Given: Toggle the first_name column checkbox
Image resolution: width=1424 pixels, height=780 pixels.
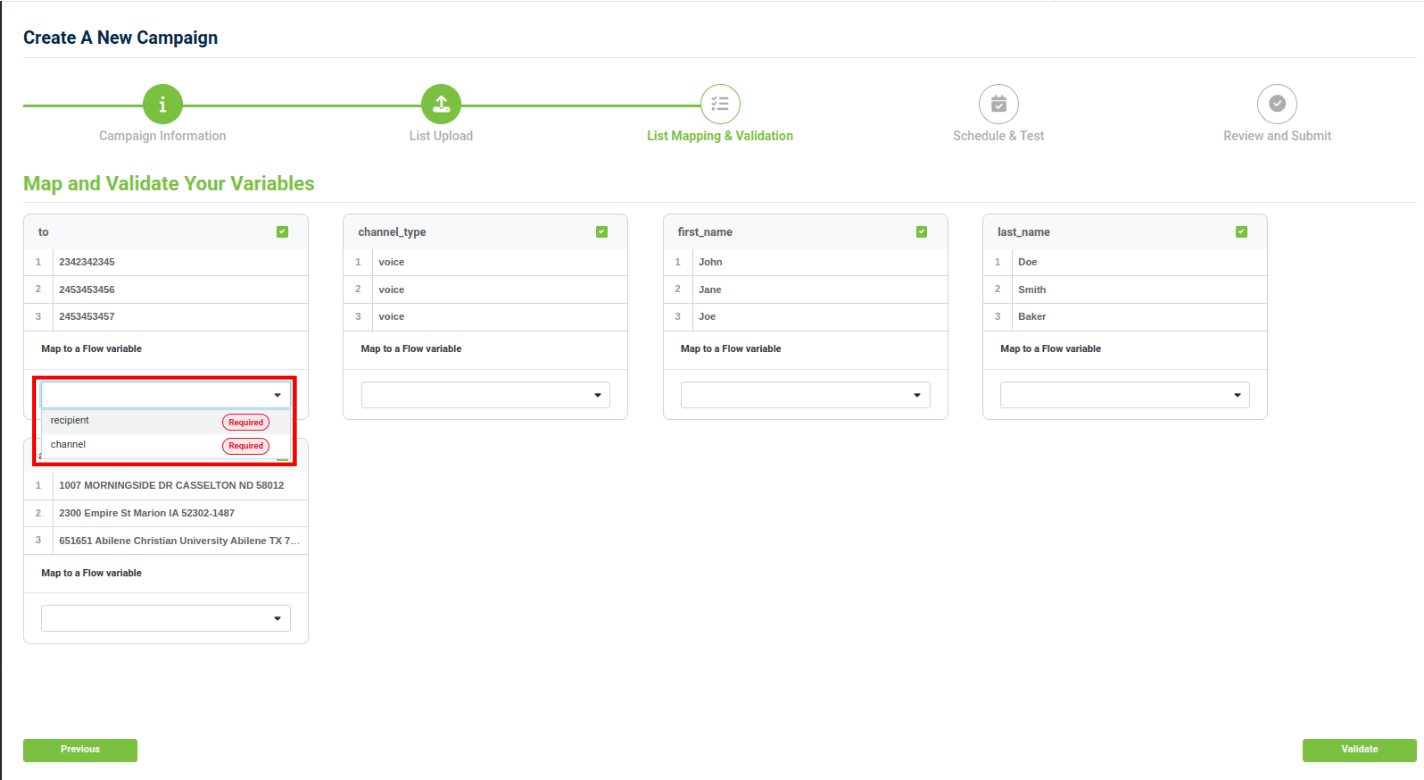Looking at the screenshot, I should coord(922,232).
